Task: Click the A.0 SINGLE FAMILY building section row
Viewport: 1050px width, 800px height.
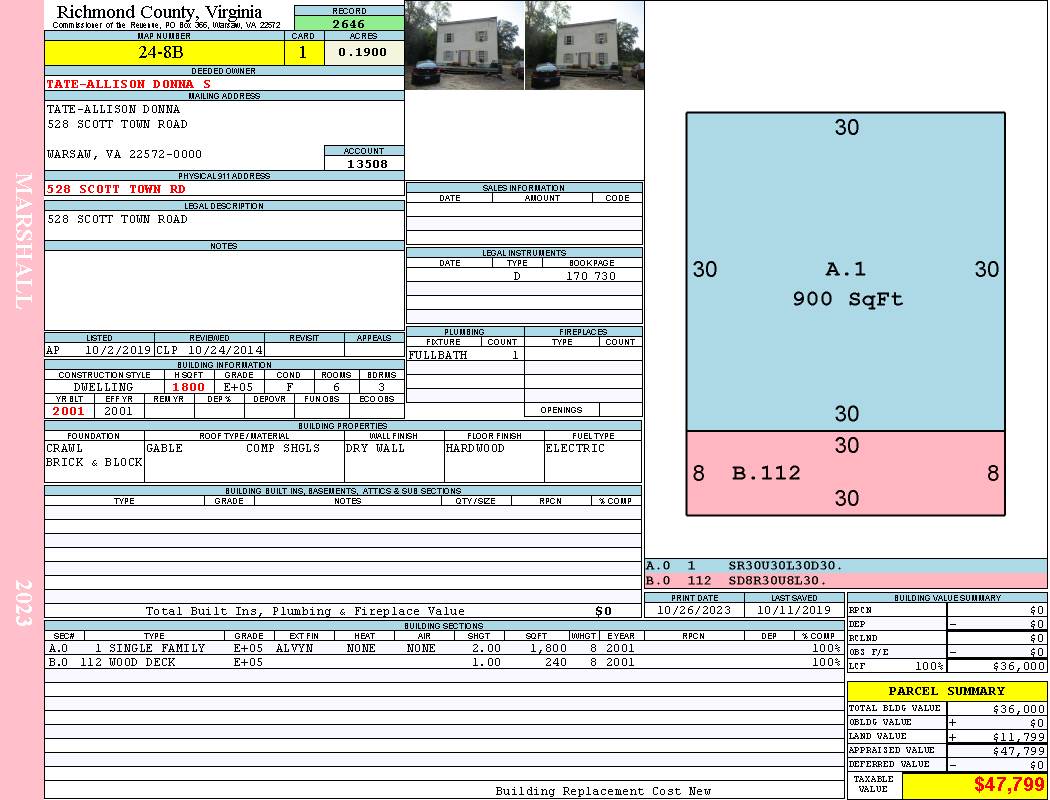Action: [x=444, y=648]
